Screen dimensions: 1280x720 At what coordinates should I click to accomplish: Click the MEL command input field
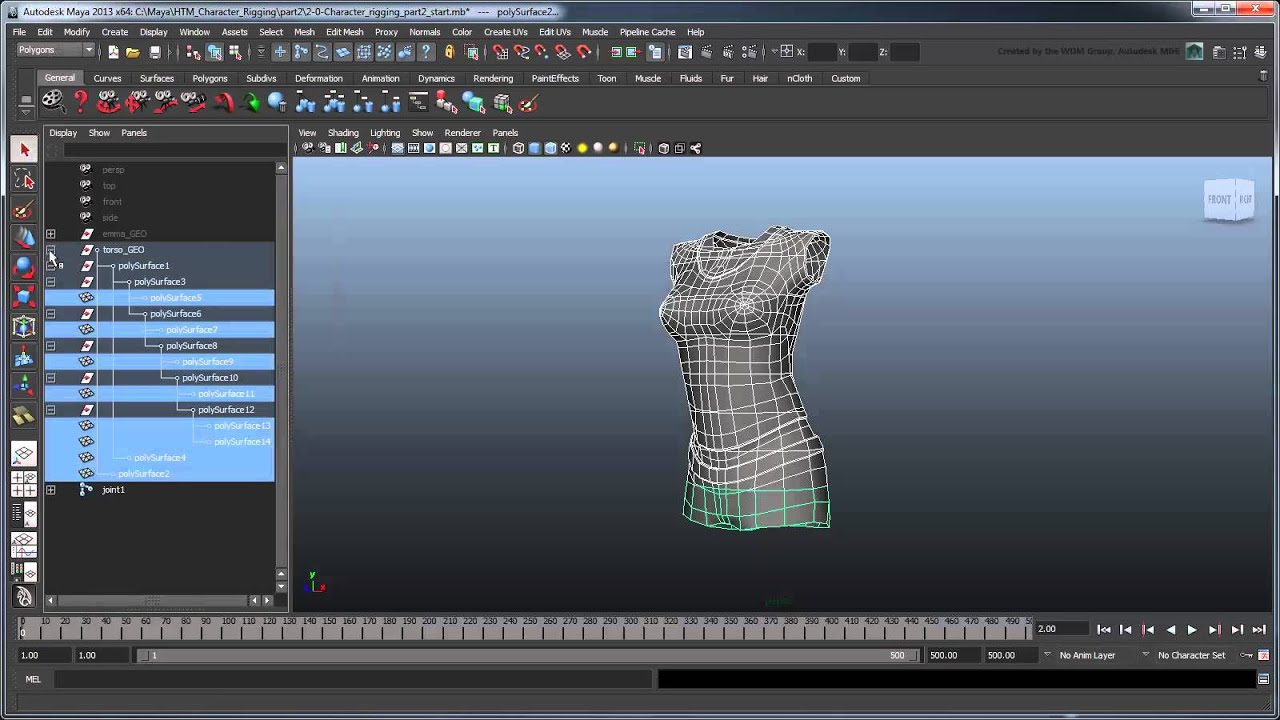click(354, 680)
